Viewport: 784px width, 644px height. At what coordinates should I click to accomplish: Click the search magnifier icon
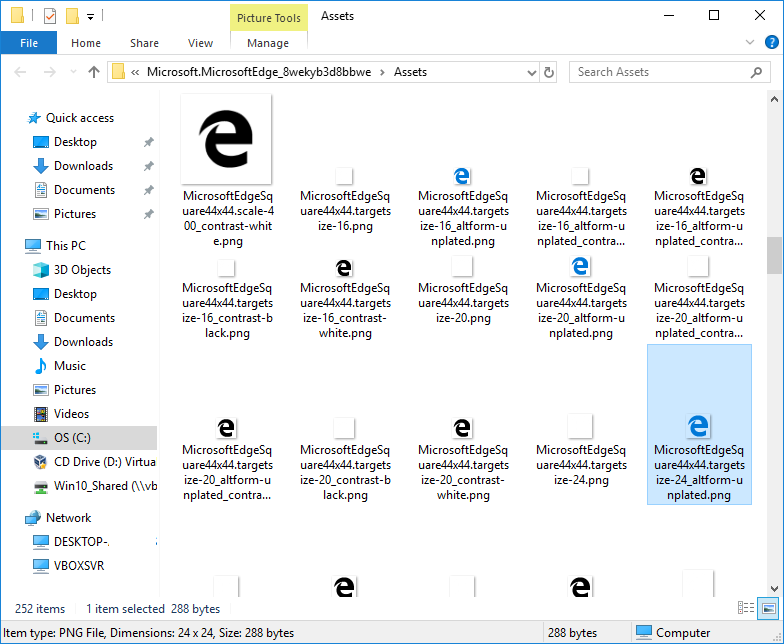click(756, 72)
